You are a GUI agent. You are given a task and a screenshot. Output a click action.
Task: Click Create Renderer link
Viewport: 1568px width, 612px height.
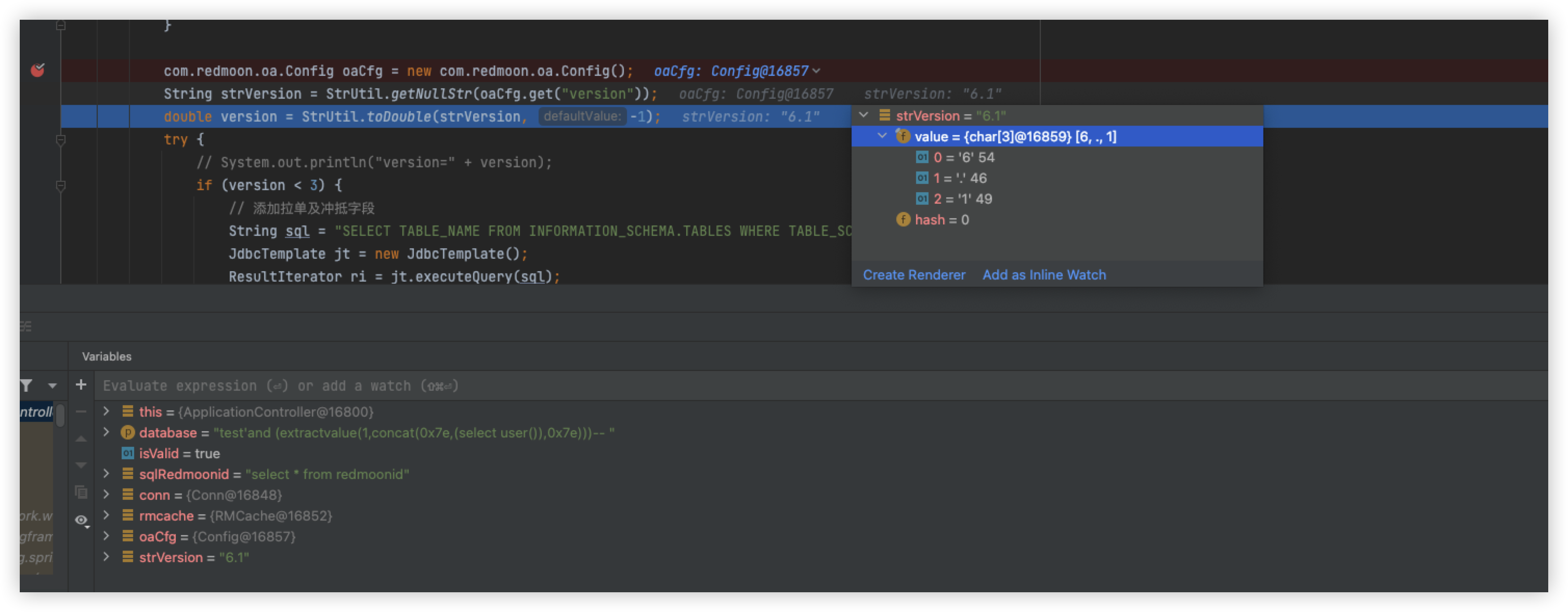[x=913, y=275]
